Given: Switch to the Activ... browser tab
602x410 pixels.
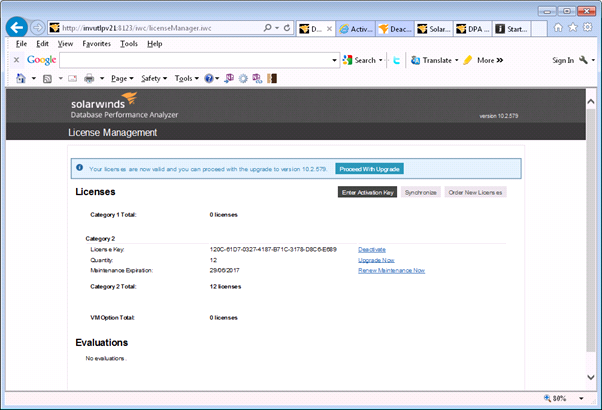Looking at the screenshot, I should tap(356, 29).
